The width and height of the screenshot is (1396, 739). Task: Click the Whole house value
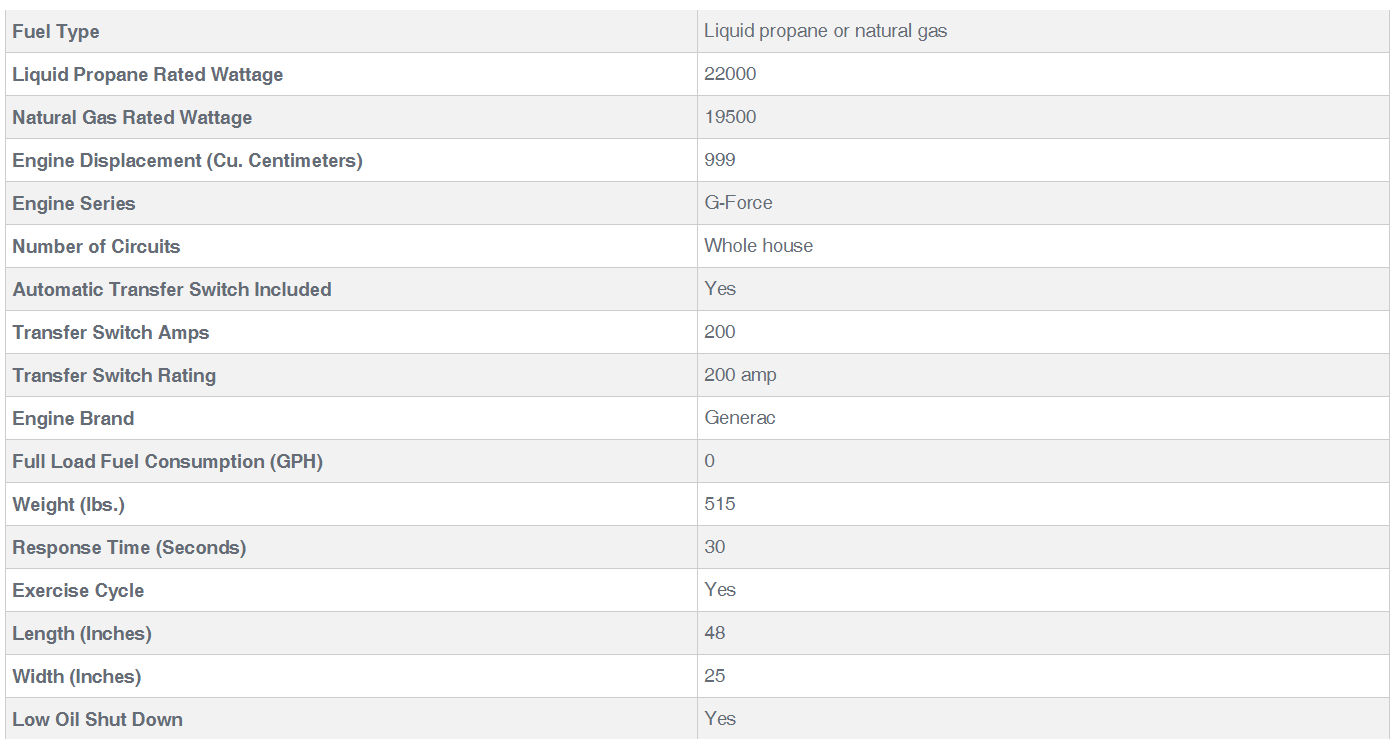pyautogui.click(x=758, y=246)
